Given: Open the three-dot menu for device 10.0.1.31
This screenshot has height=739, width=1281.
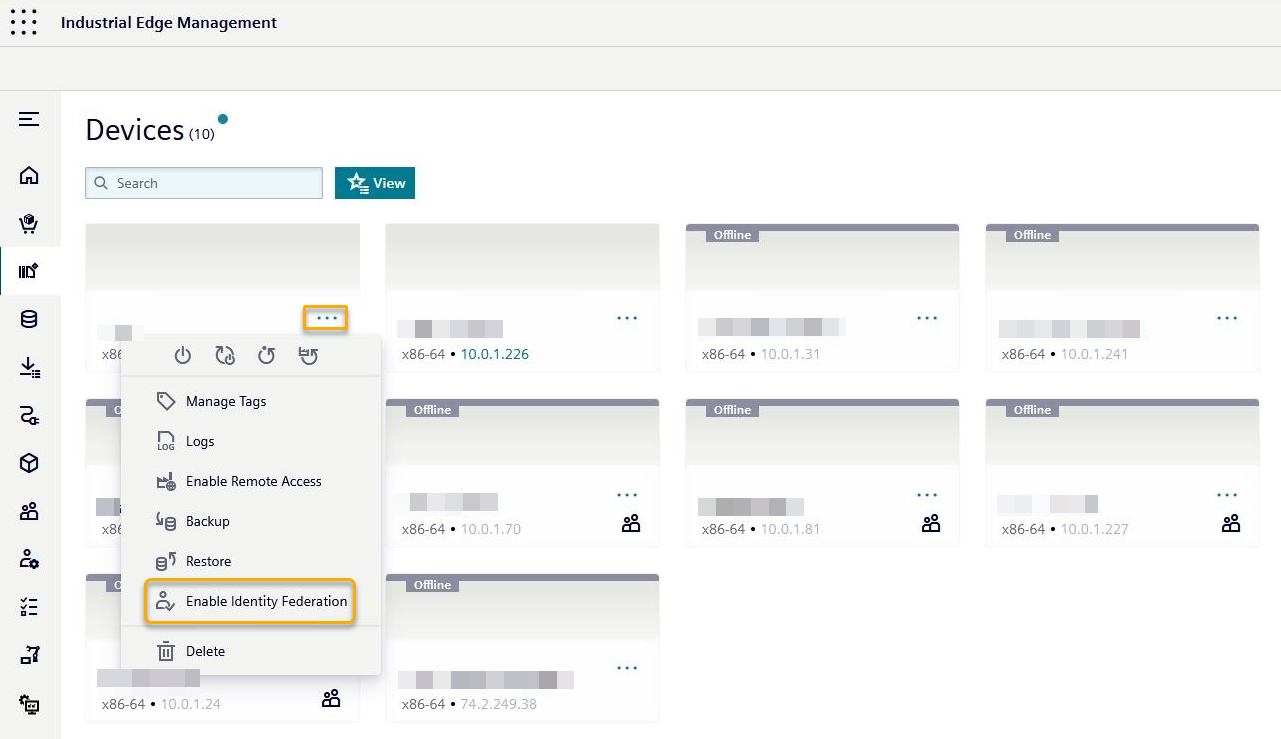Looking at the screenshot, I should pyautogui.click(x=927, y=318).
